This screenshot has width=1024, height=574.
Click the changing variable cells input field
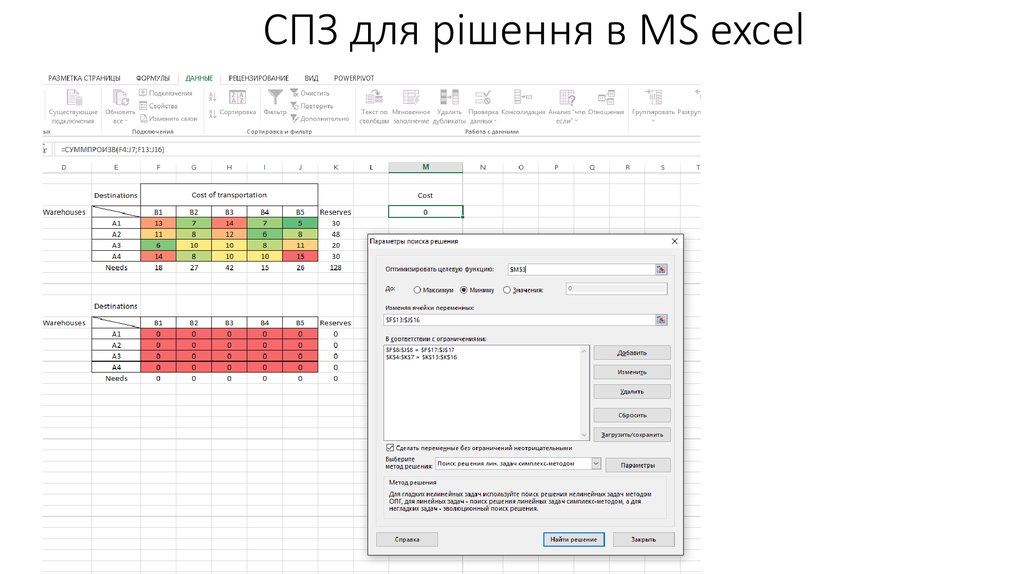(519, 320)
